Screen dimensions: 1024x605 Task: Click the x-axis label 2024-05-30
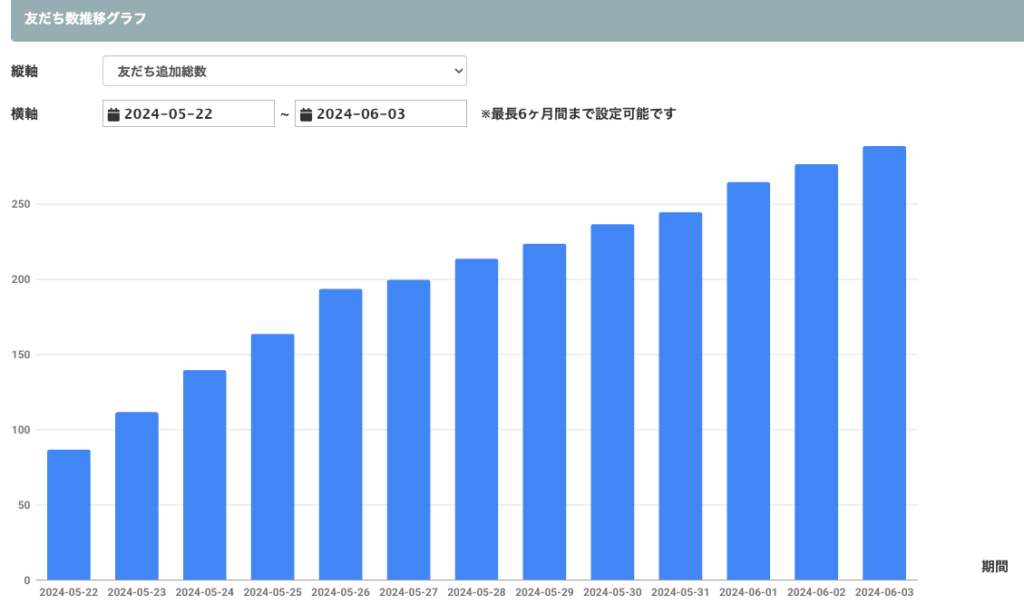(612, 593)
